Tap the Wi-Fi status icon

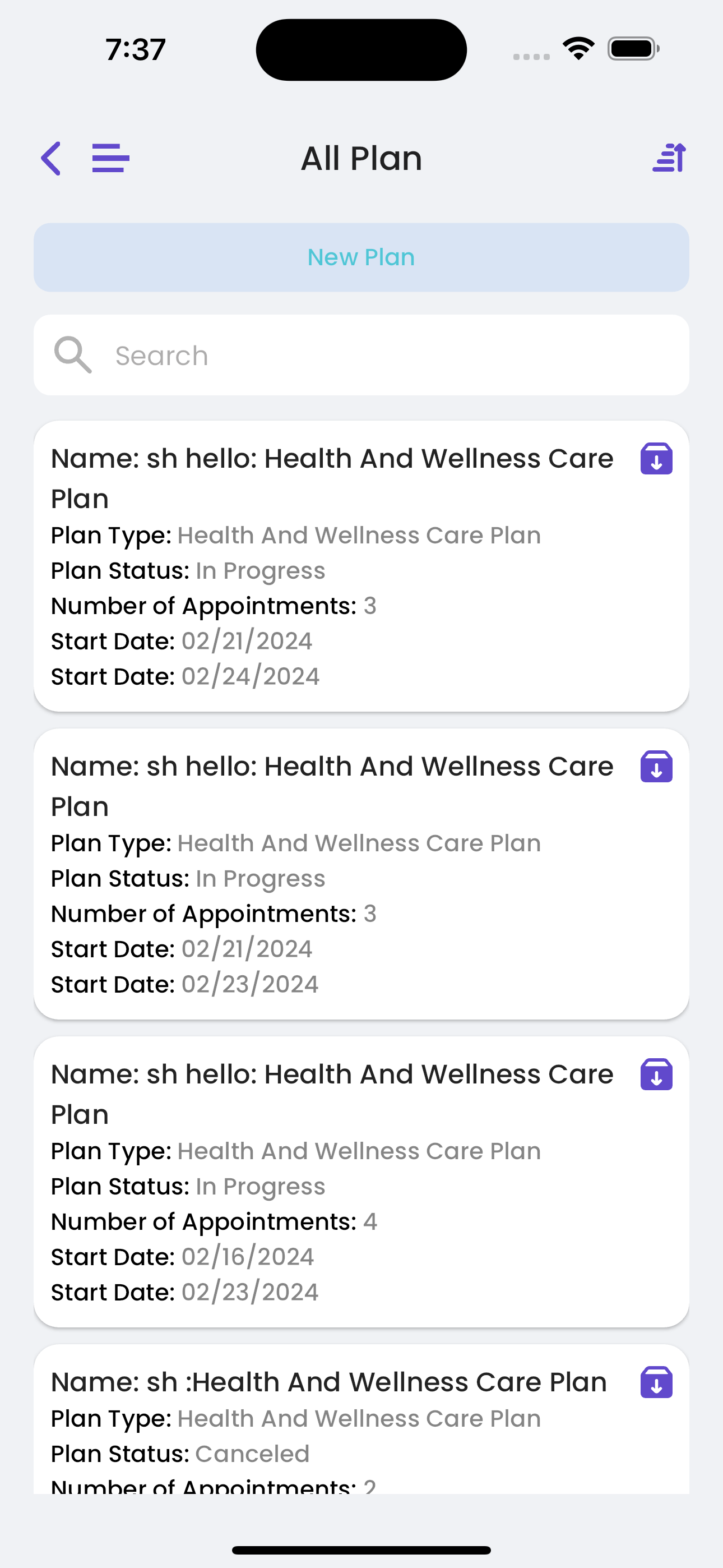click(579, 49)
